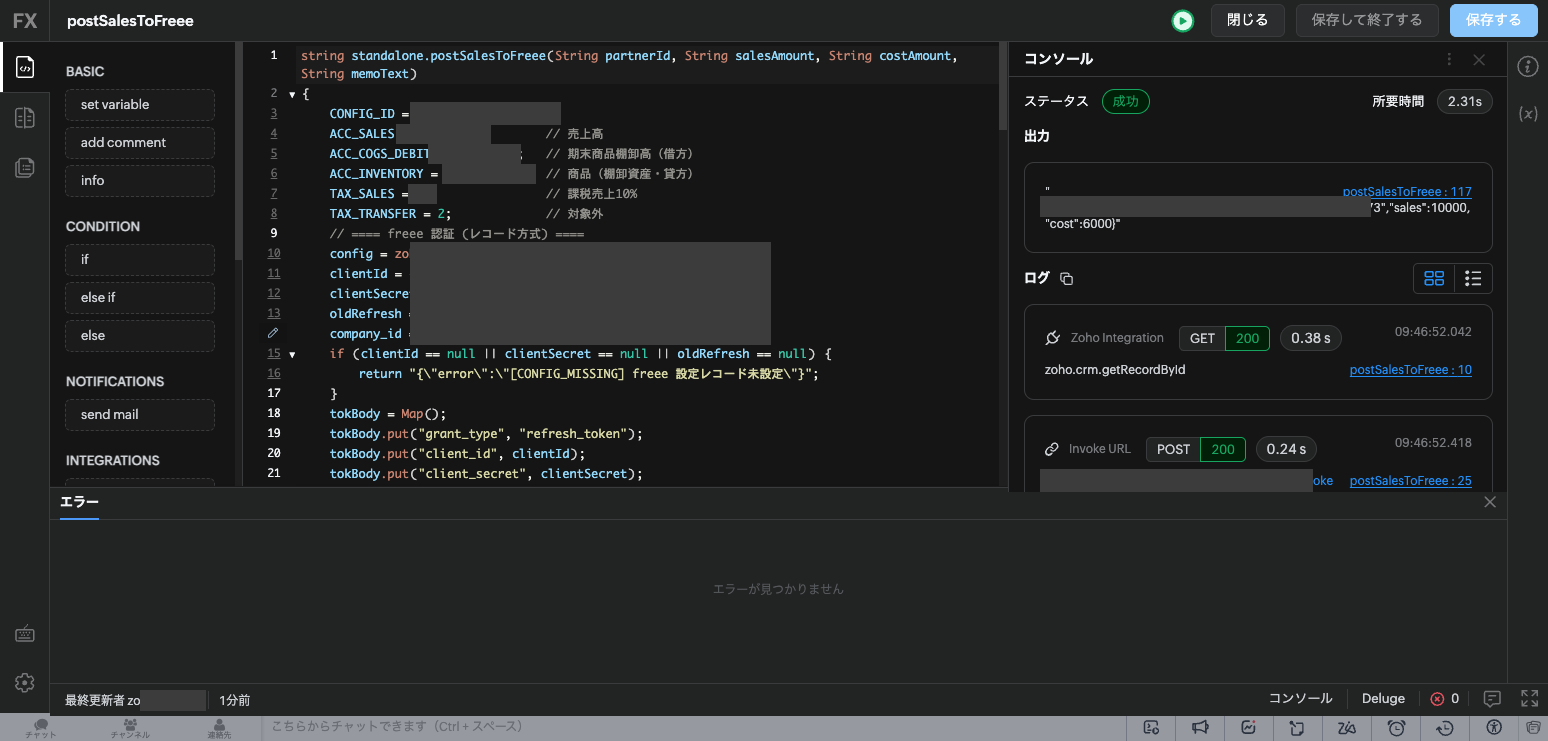The image size is (1548, 741).
Task: Close the error panel
Action: pyautogui.click(x=1490, y=502)
